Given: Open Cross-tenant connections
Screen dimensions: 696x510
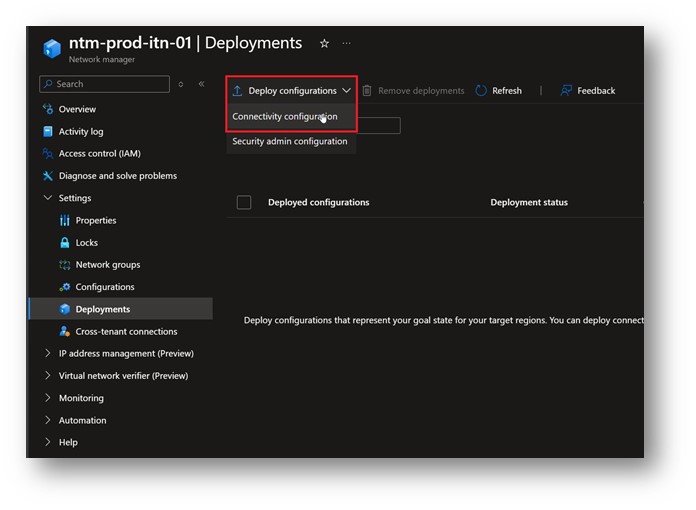Looking at the screenshot, I should [126, 331].
